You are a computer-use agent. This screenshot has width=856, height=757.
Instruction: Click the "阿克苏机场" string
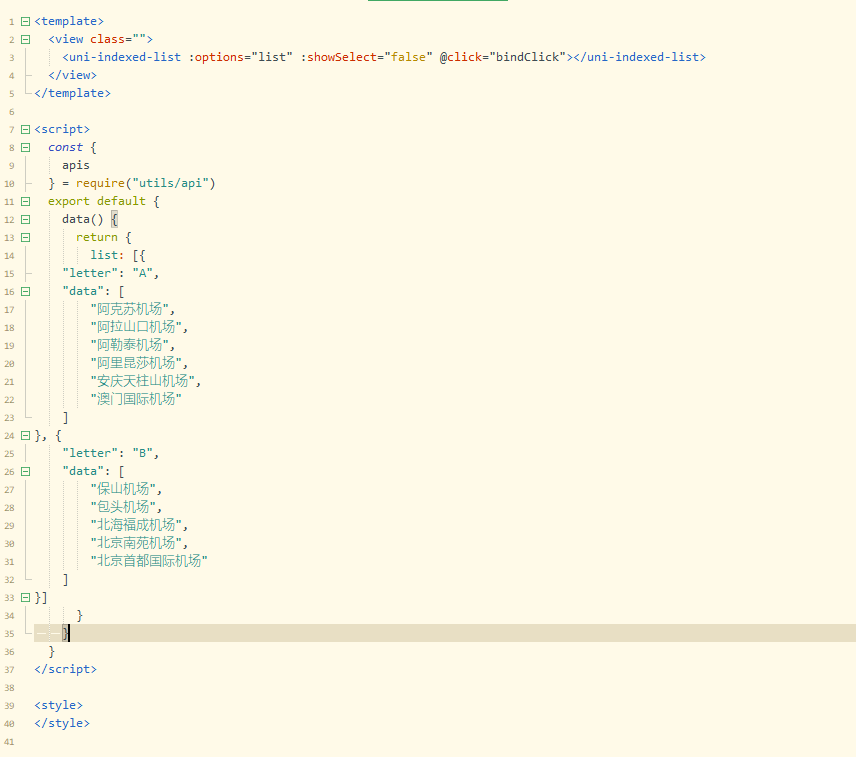[x=129, y=309]
